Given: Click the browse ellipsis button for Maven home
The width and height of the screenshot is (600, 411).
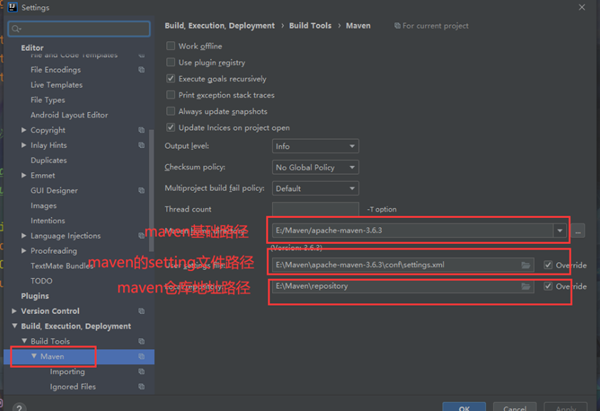Looking at the screenshot, I should [x=578, y=231].
